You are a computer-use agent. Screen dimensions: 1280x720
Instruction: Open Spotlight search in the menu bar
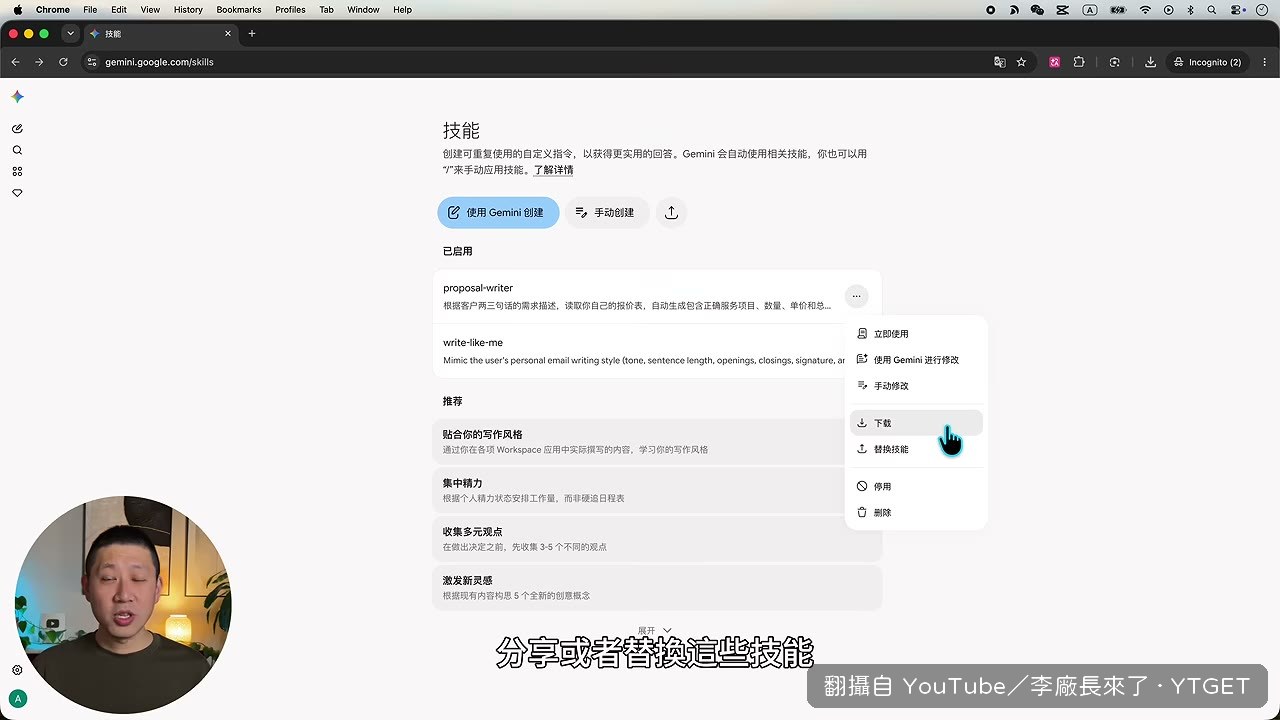coord(1212,10)
